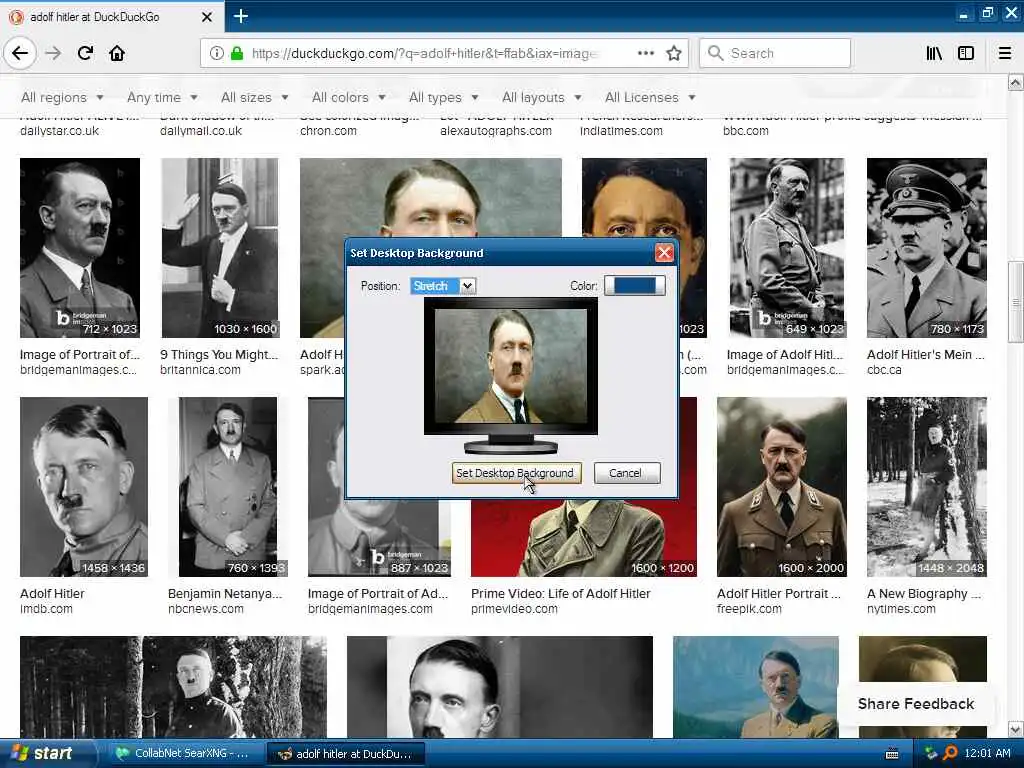1024x768 pixels.
Task: Reload the current page
Action: pyautogui.click(x=85, y=53)
